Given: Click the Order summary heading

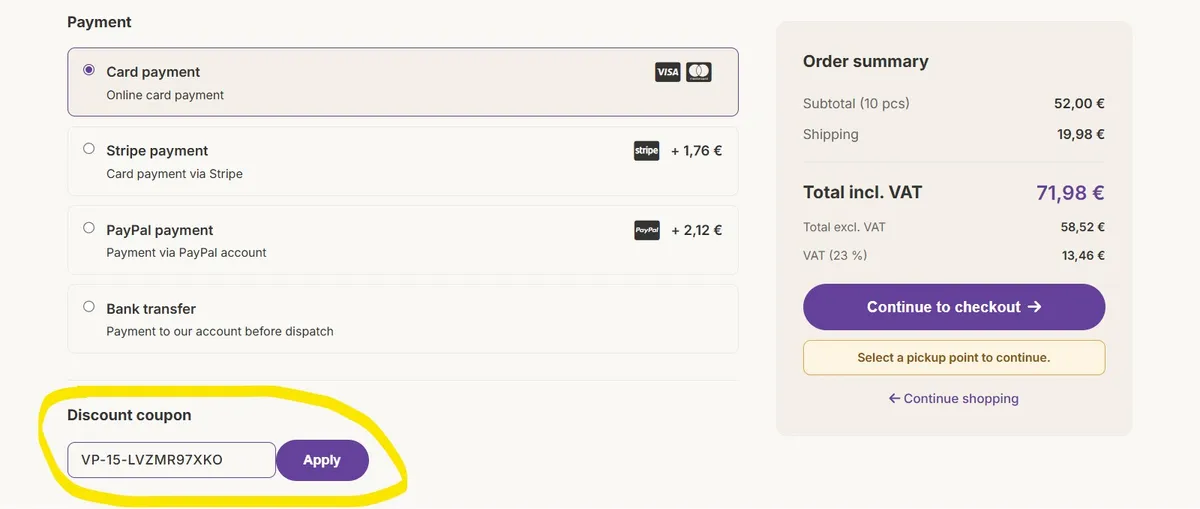Looking at the screenshot, I should click(x=865, y=61).
